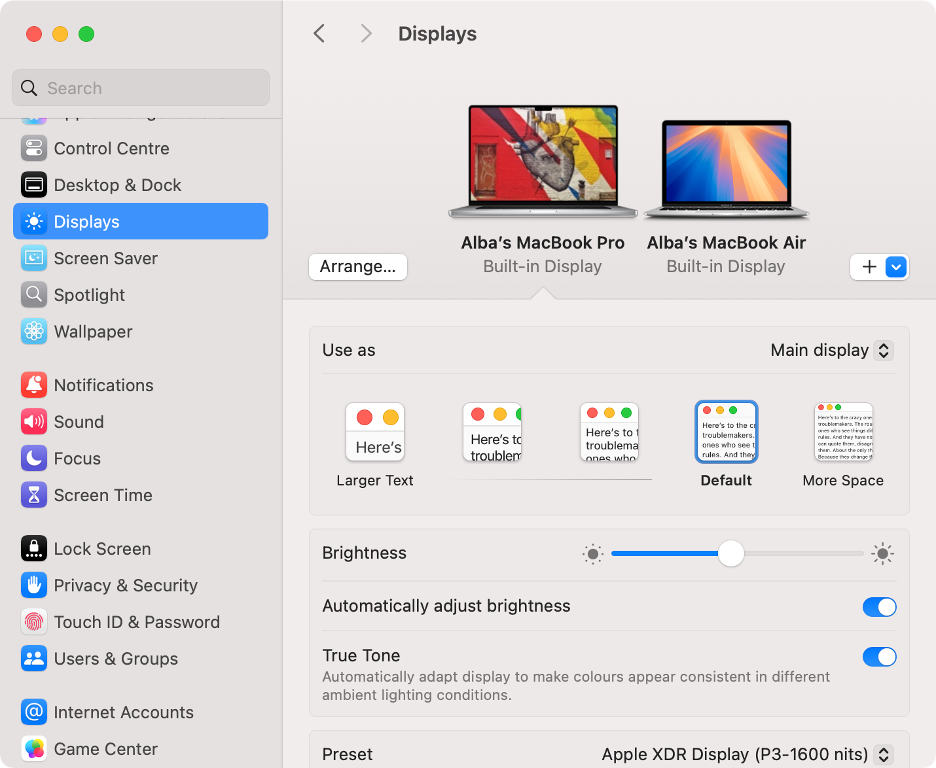Open Sound settings from sidebar
The width and height of the screenshot is (936, 768).
(x=79, y=422)
